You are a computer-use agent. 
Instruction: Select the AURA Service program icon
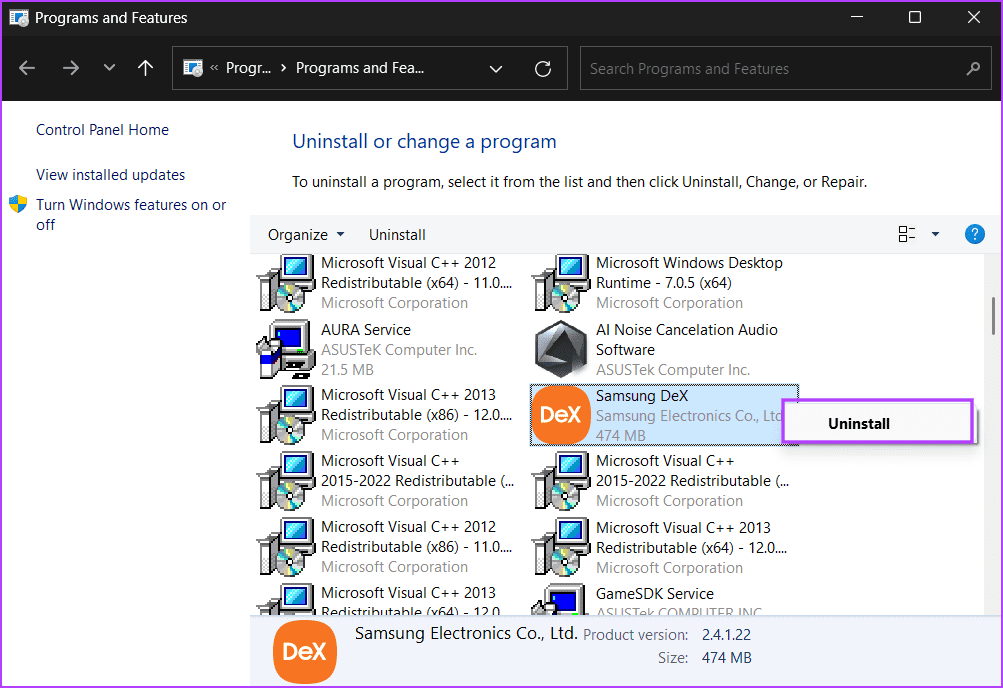click(286, 349)
